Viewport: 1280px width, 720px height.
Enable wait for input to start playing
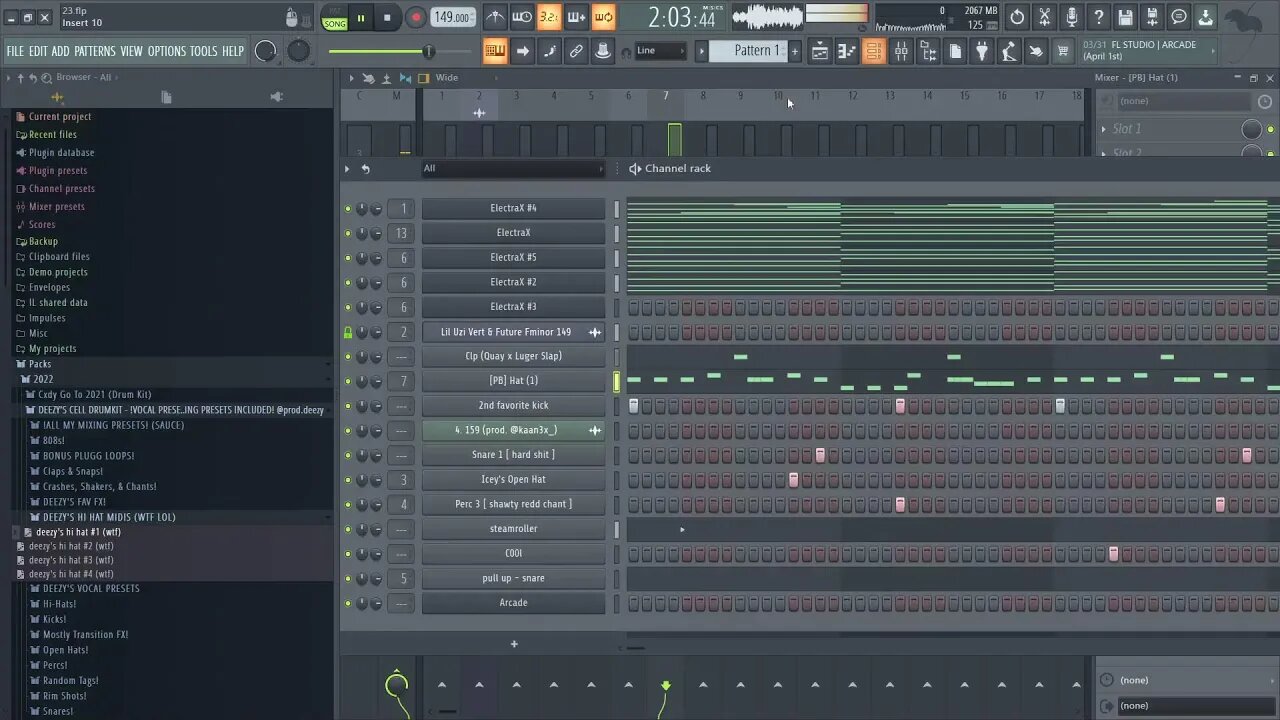pos(522,17)
